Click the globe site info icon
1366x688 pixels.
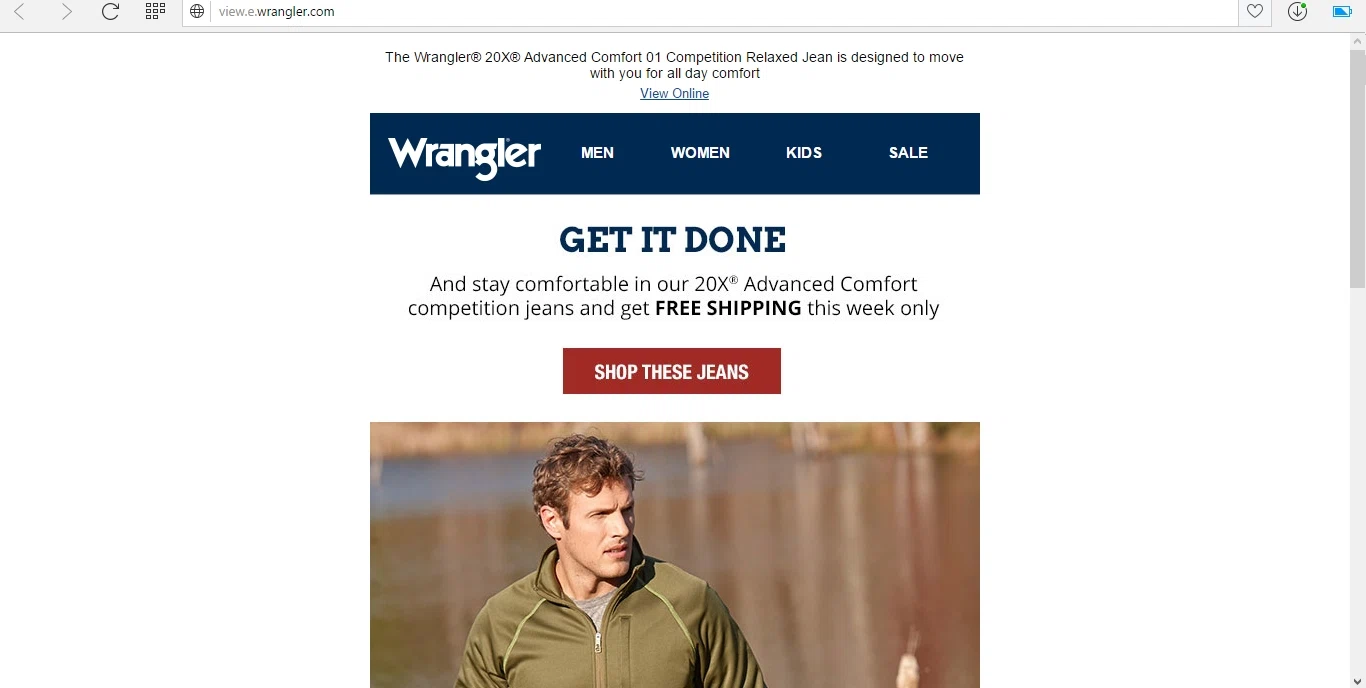point(197,12)
